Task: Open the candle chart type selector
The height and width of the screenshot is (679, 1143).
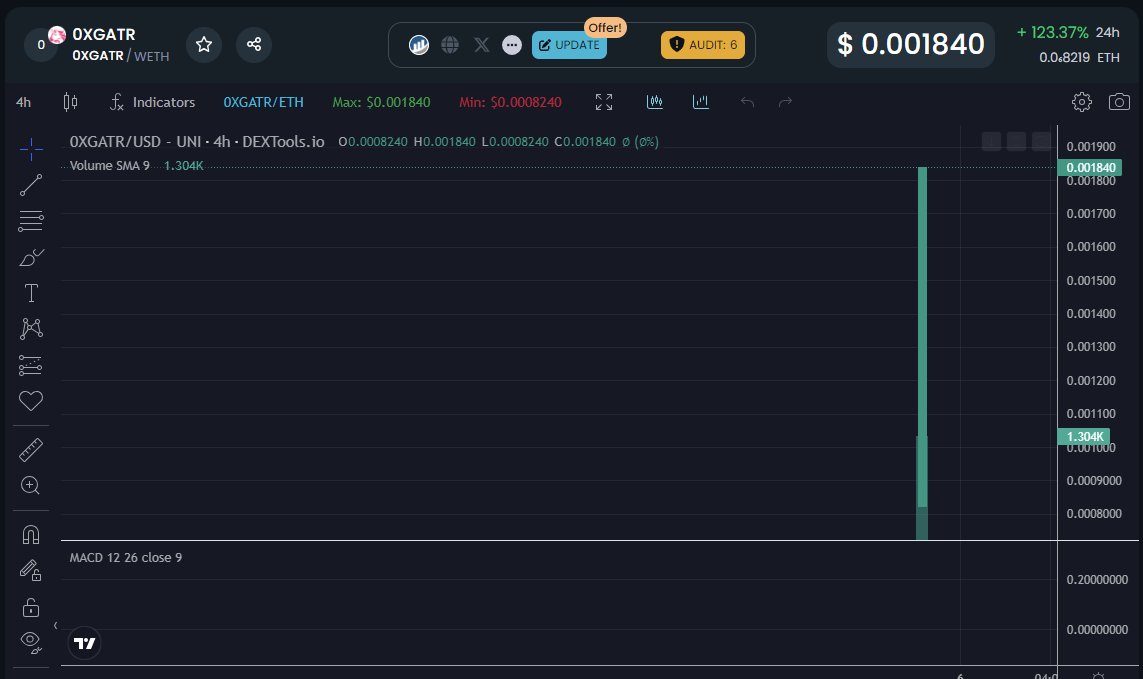Action: [x=69, y=102]
